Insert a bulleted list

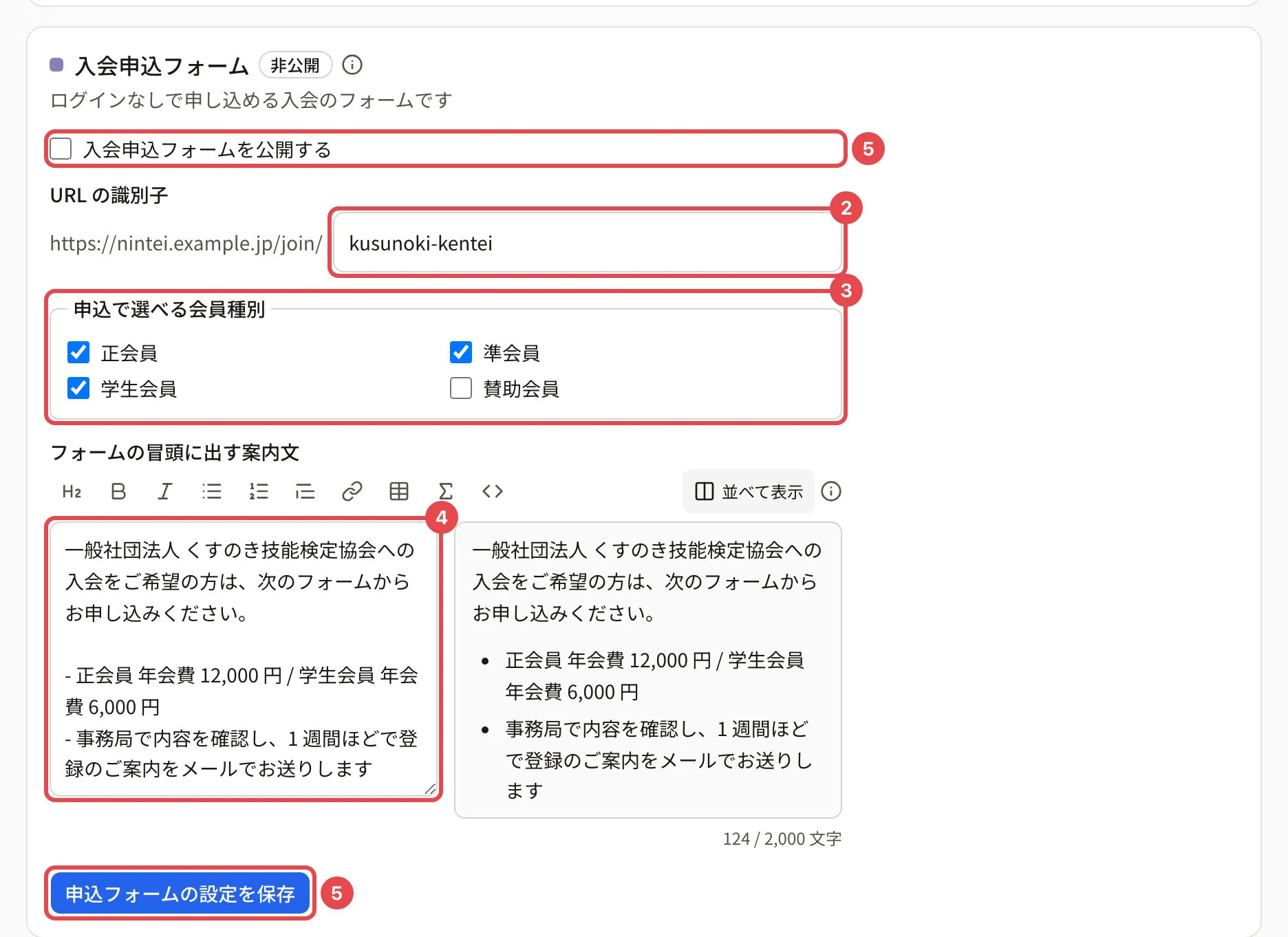click(x=212, y=491)
